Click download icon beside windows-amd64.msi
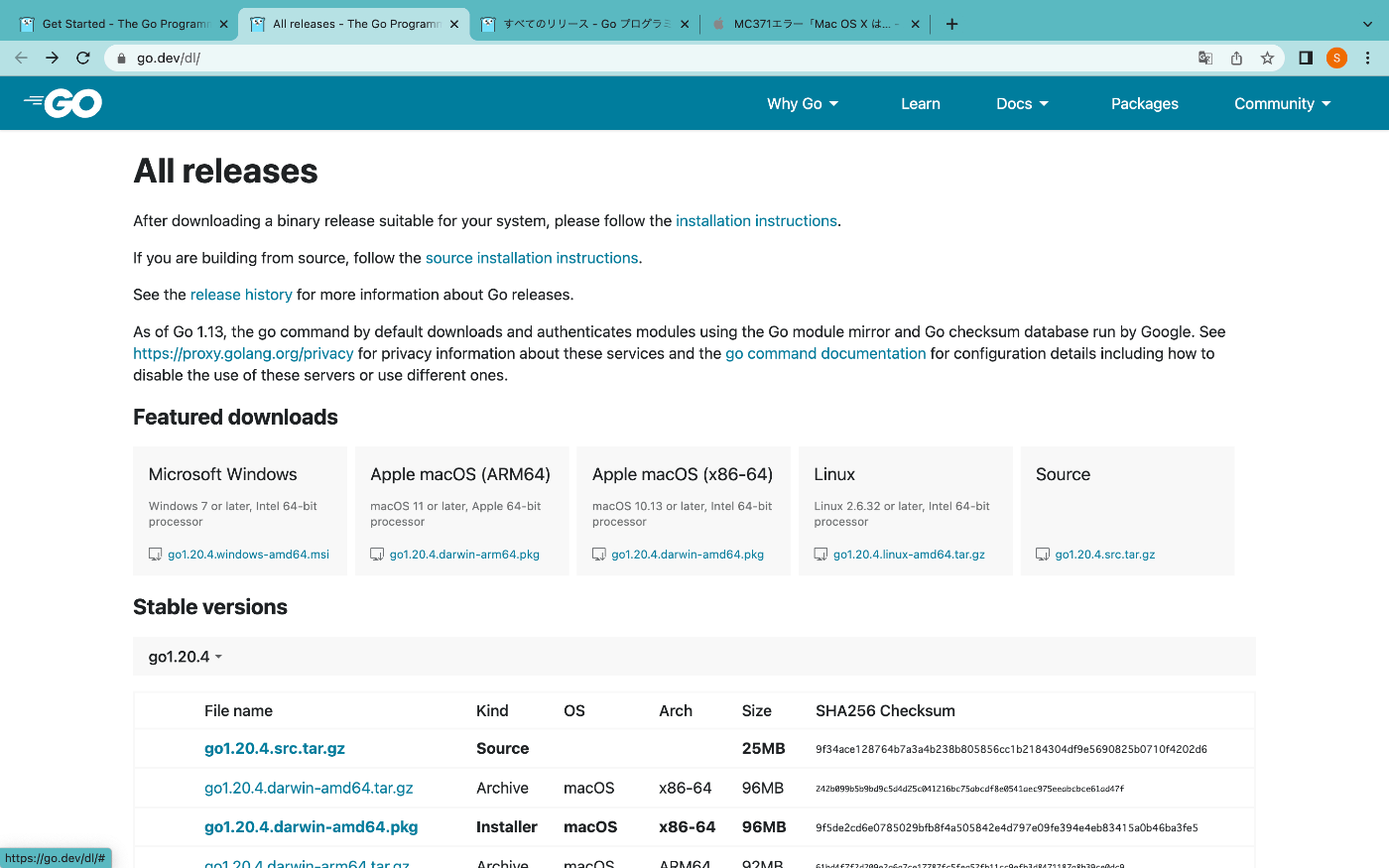This screenshot has width=1389, height=868. pos(155,555)
